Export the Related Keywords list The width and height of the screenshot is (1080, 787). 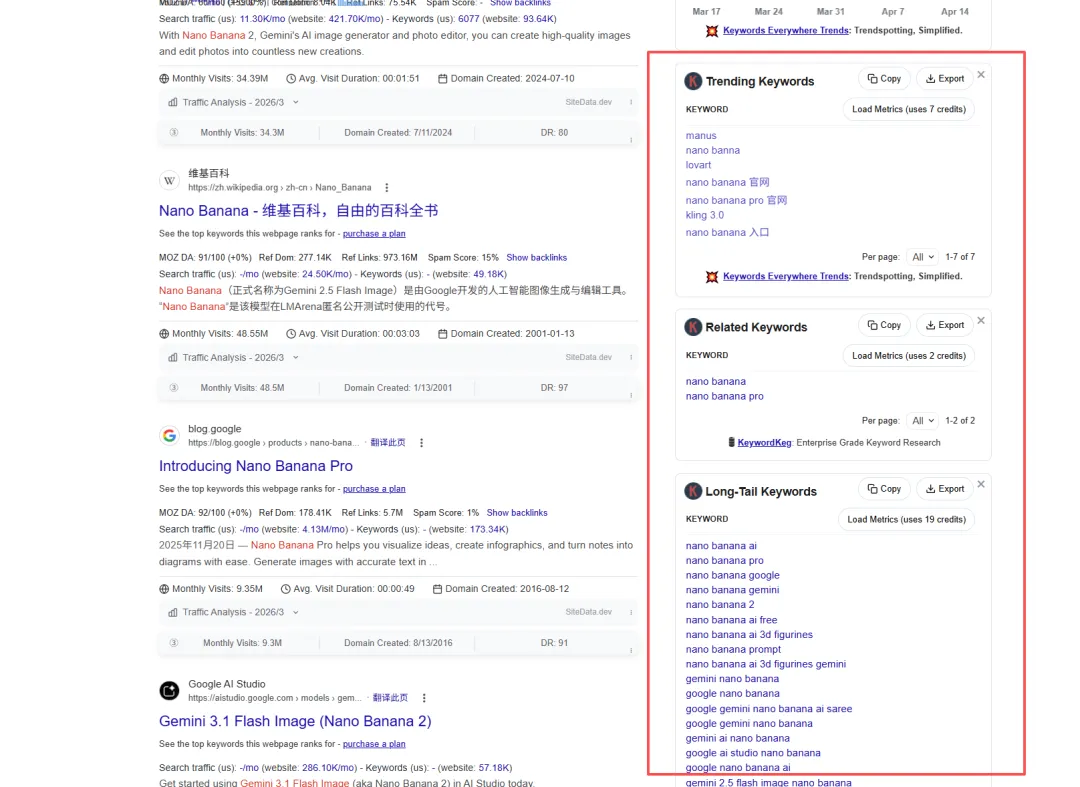coord(945,325)
